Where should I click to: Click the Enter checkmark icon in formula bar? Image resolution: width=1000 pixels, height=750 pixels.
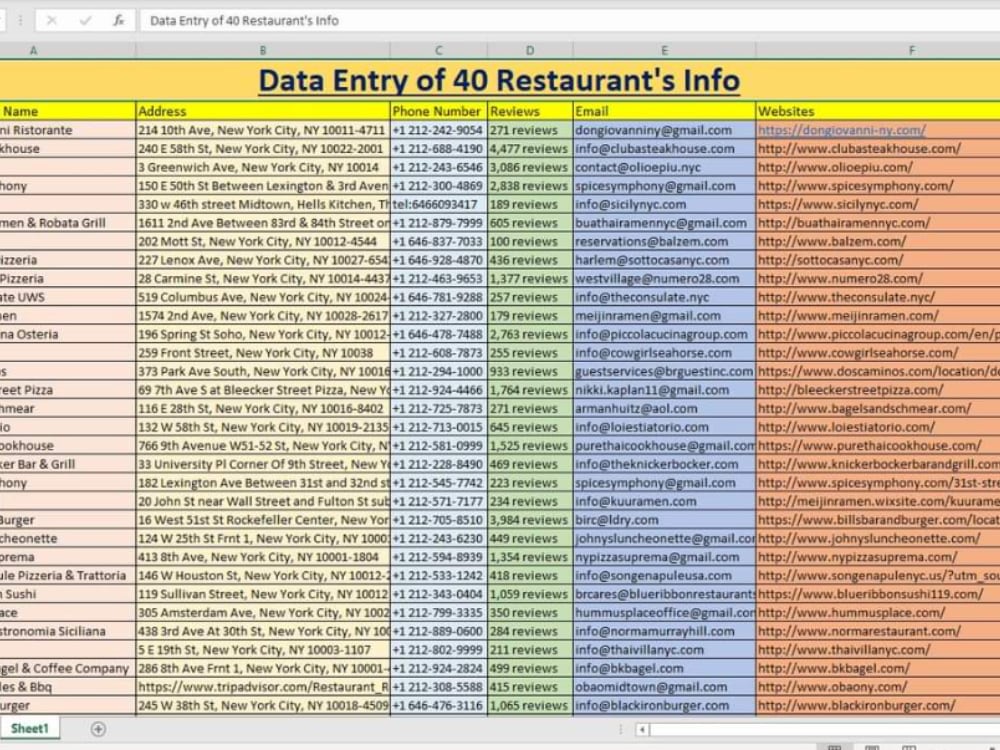tap(85, 20)
